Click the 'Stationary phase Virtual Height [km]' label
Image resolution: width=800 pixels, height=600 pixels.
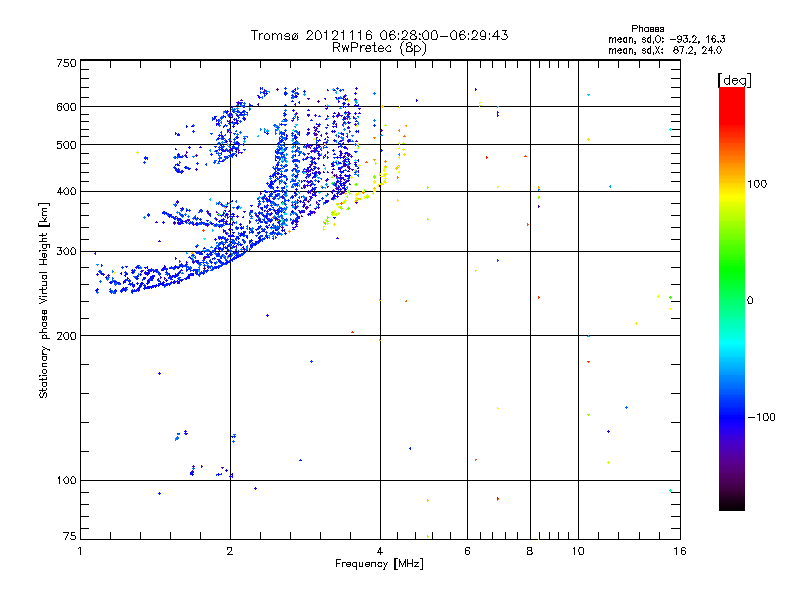pyautogui.click(x=44, y=300)
